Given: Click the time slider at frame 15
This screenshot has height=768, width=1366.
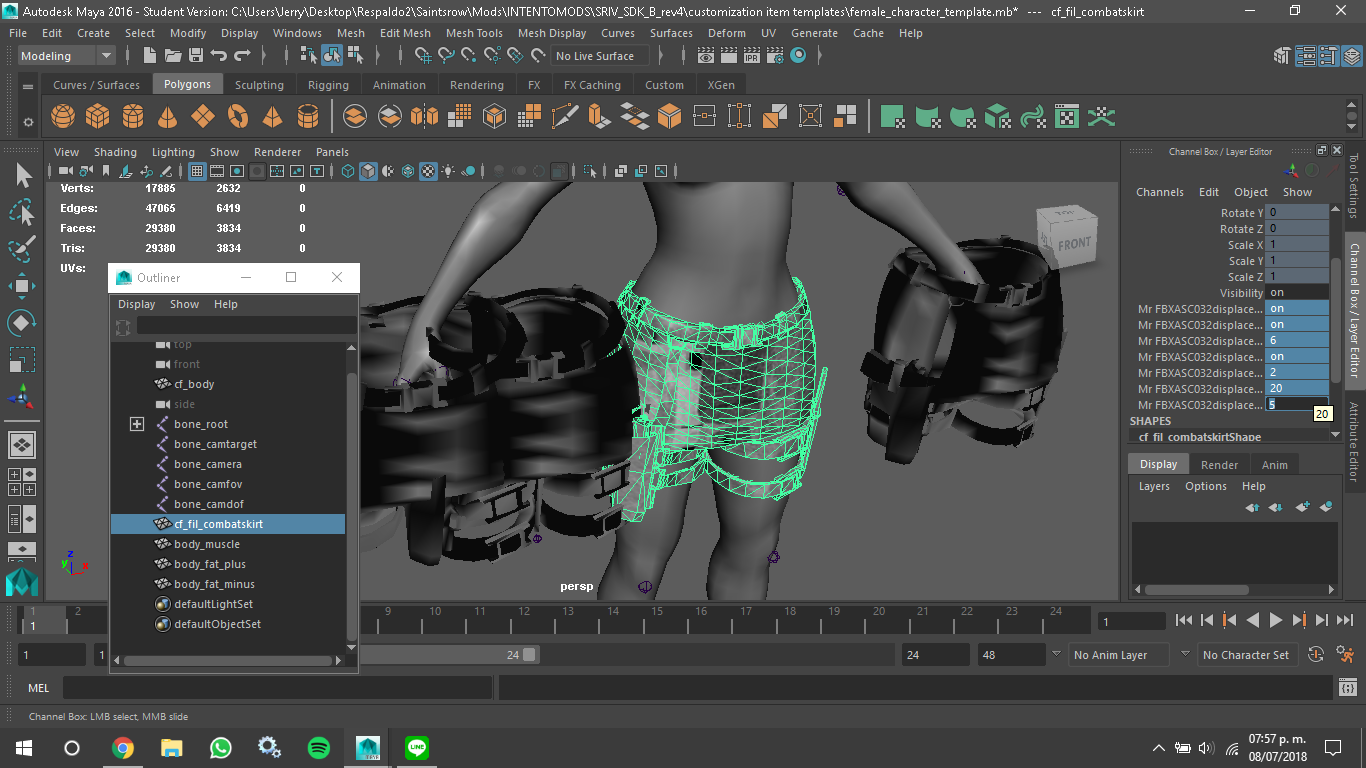Looking at the screenshot, I should pos(657,618).
